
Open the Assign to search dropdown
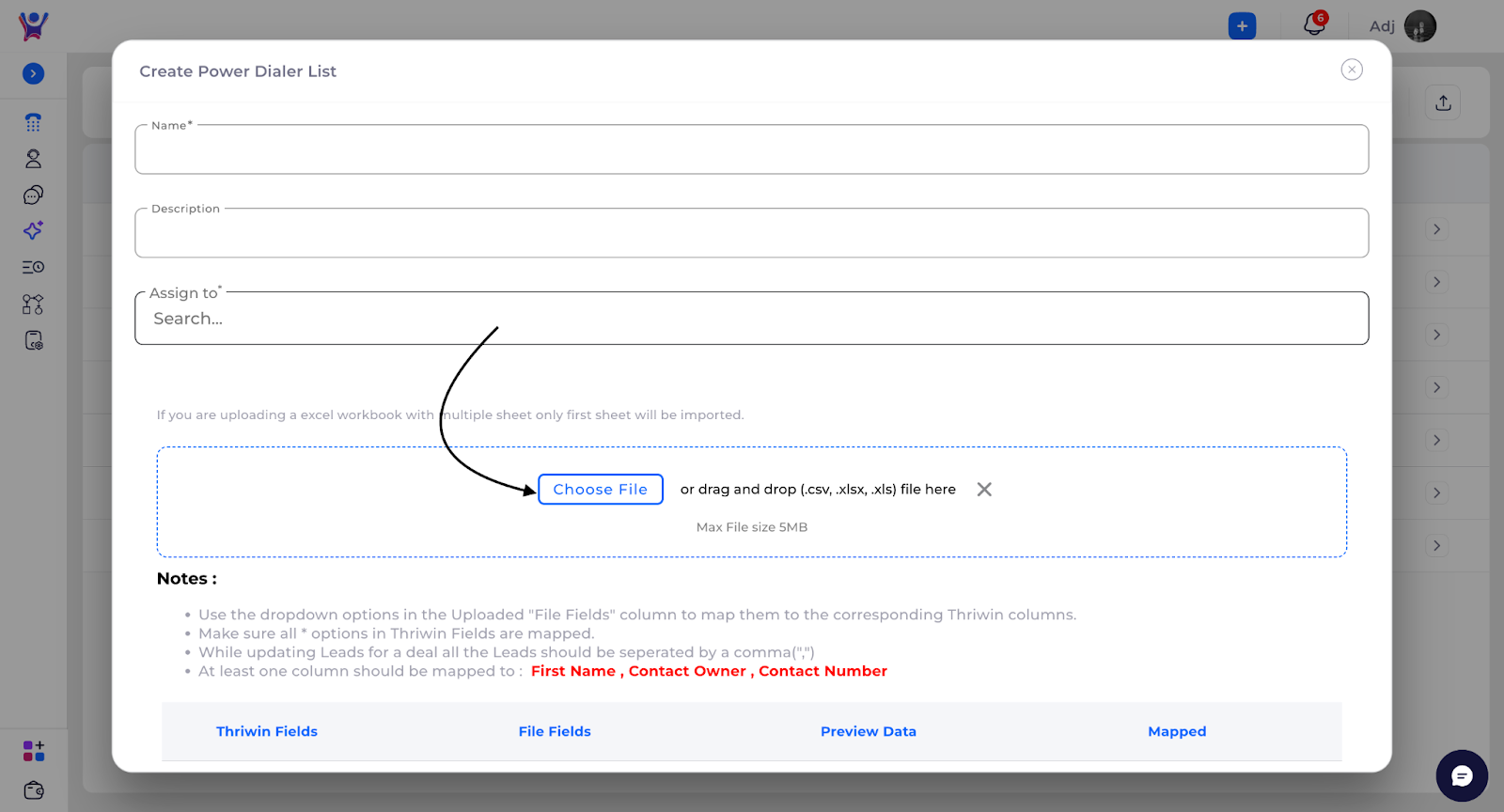click(x=752, y=319)
